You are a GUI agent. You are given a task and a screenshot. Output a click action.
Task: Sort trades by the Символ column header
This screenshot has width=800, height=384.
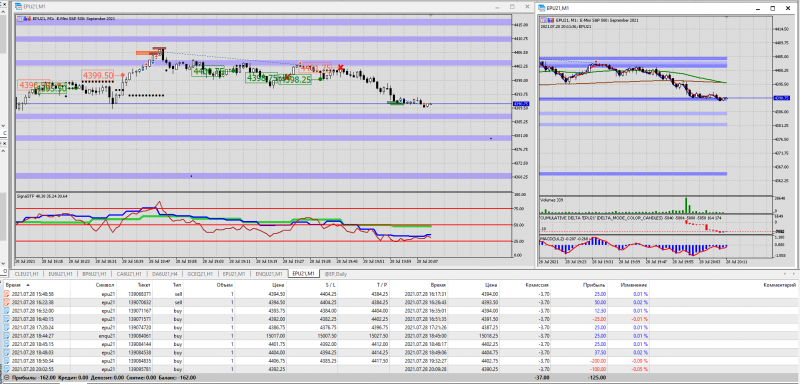(102, 286)
